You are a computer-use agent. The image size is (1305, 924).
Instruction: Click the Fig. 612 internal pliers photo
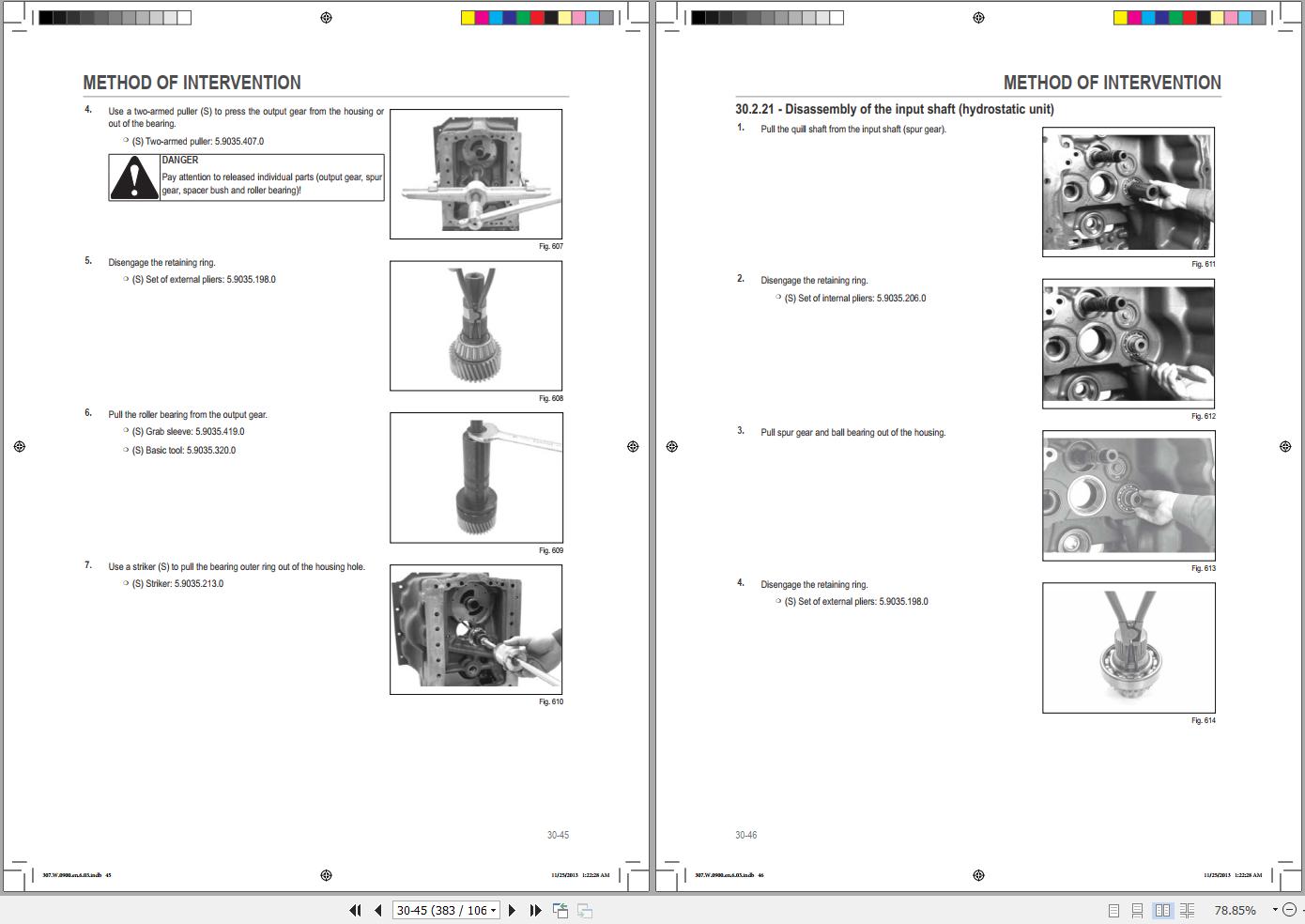coord(1128,344)
